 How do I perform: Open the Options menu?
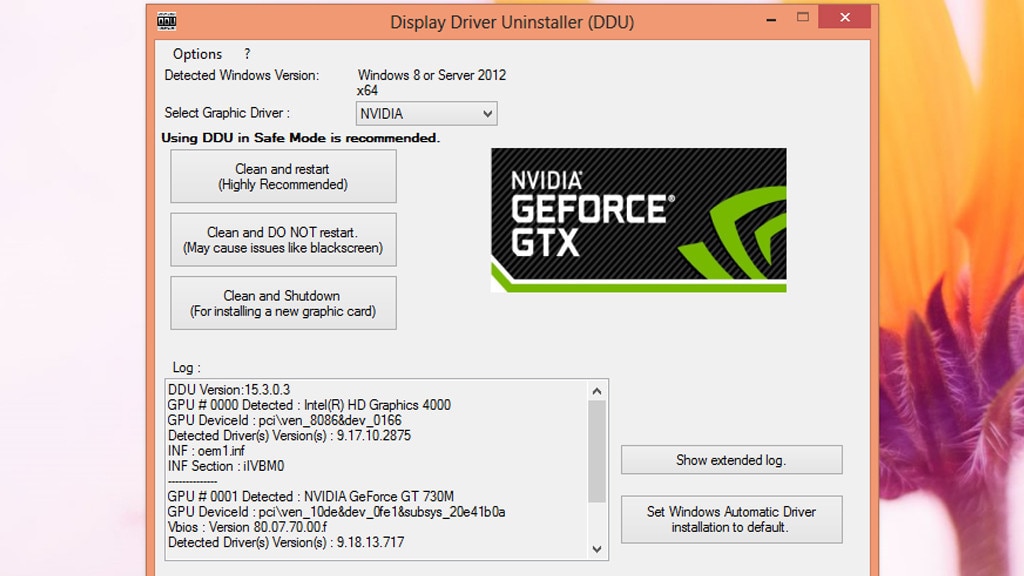click(197, 54)
